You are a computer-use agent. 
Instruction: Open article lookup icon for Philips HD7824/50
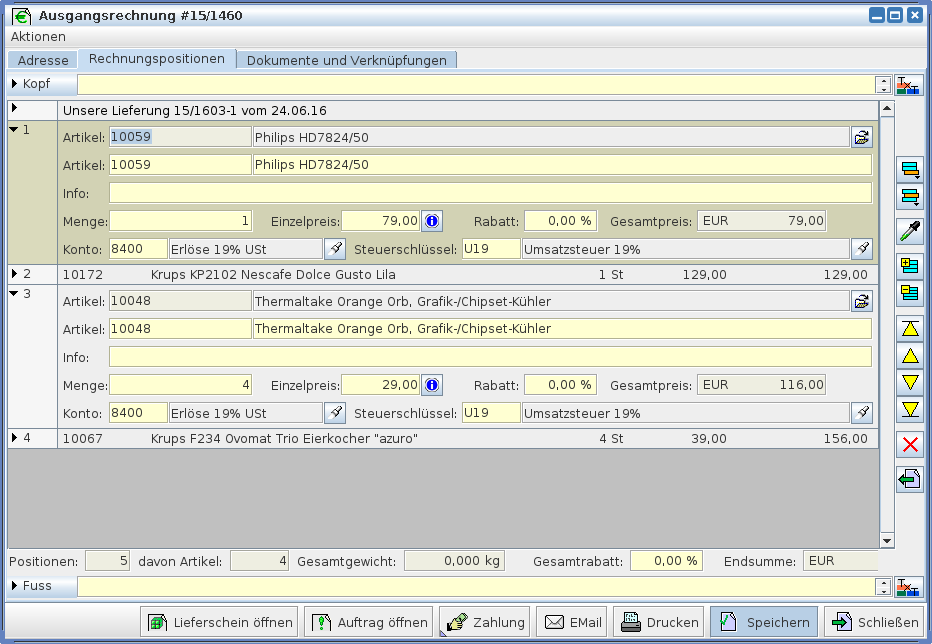(x=861, y=137)
